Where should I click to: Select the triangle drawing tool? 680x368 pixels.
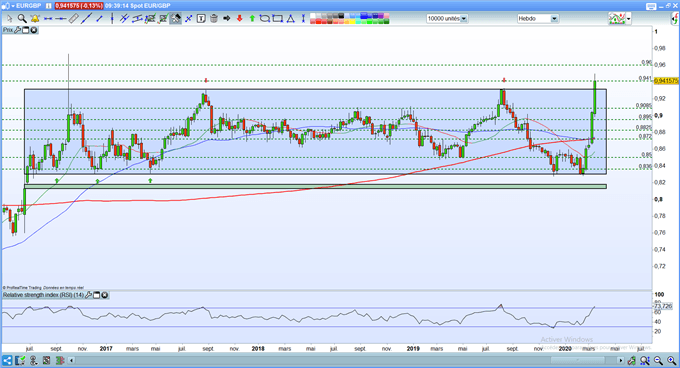click(291, 19)
